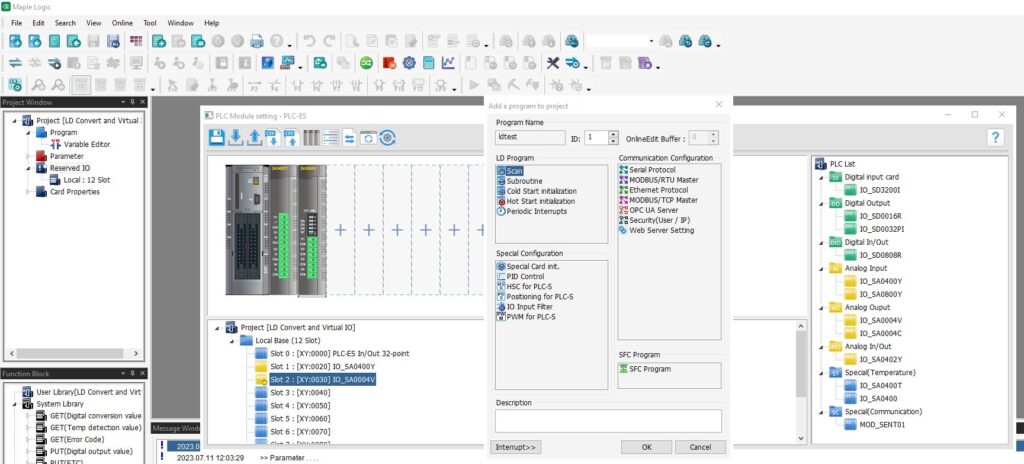Expand the Parameter node in Project Window

pos(28,156)
